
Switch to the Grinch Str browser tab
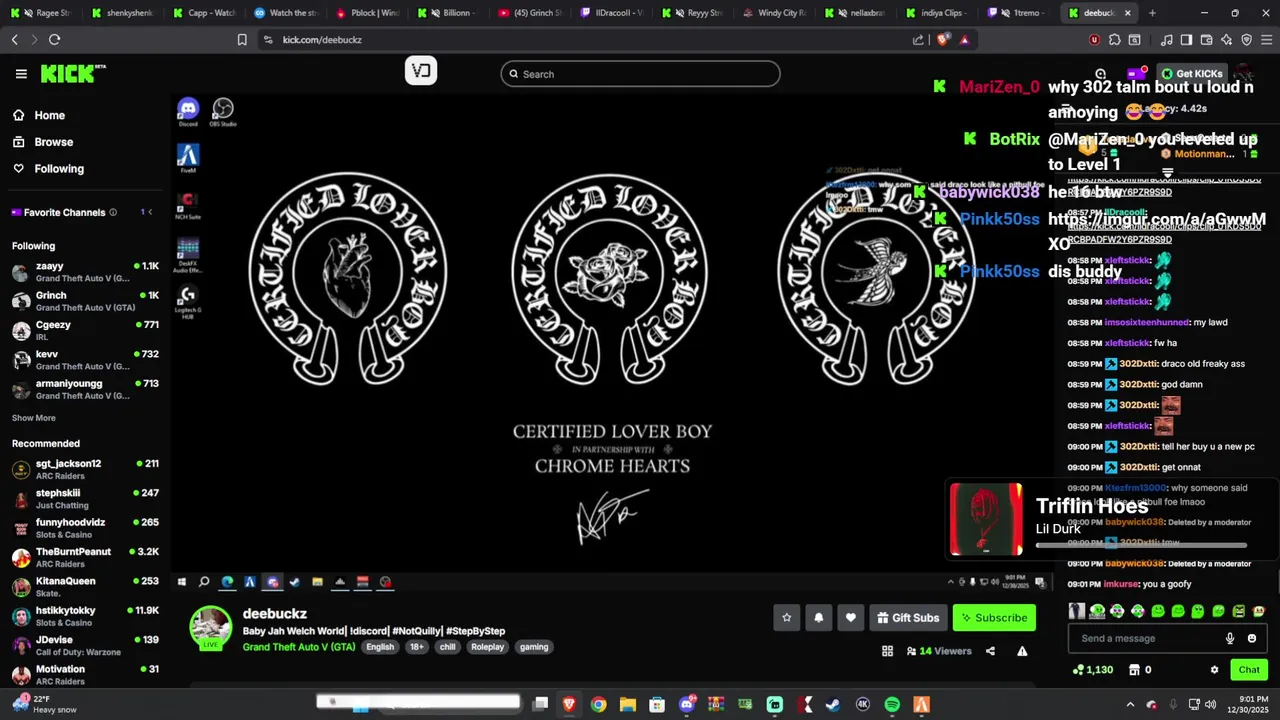click(x=529, y=13)
